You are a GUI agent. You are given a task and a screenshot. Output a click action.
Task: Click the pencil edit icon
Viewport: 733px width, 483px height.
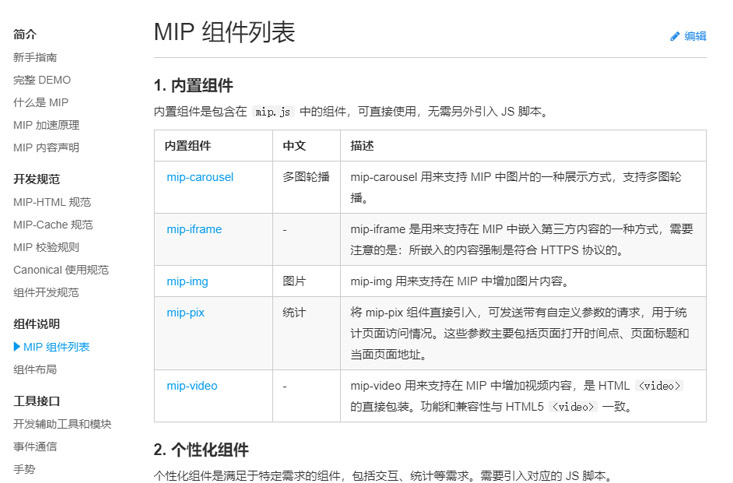(675, 36)
